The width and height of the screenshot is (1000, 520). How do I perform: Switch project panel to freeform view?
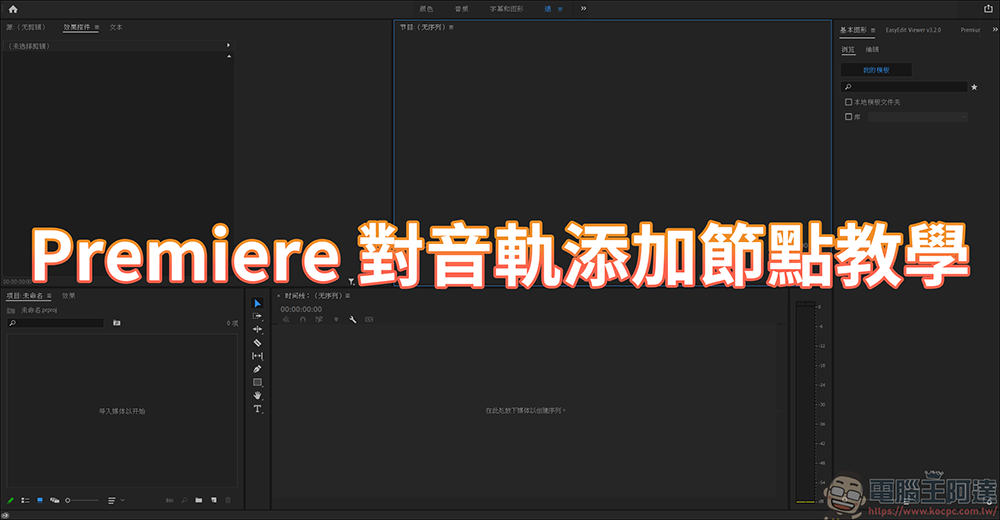point(54,500)
